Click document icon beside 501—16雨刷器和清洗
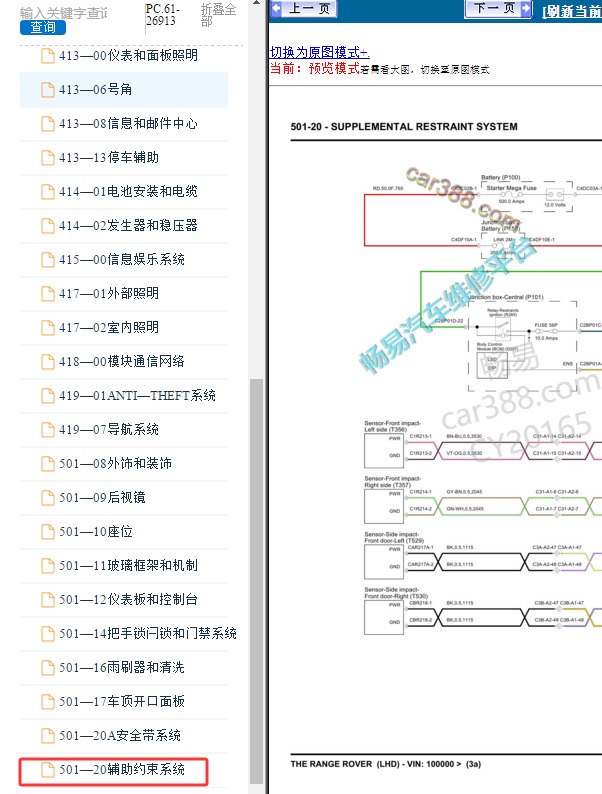Screen dimensions: 602x794 click(x=48, y=667)
